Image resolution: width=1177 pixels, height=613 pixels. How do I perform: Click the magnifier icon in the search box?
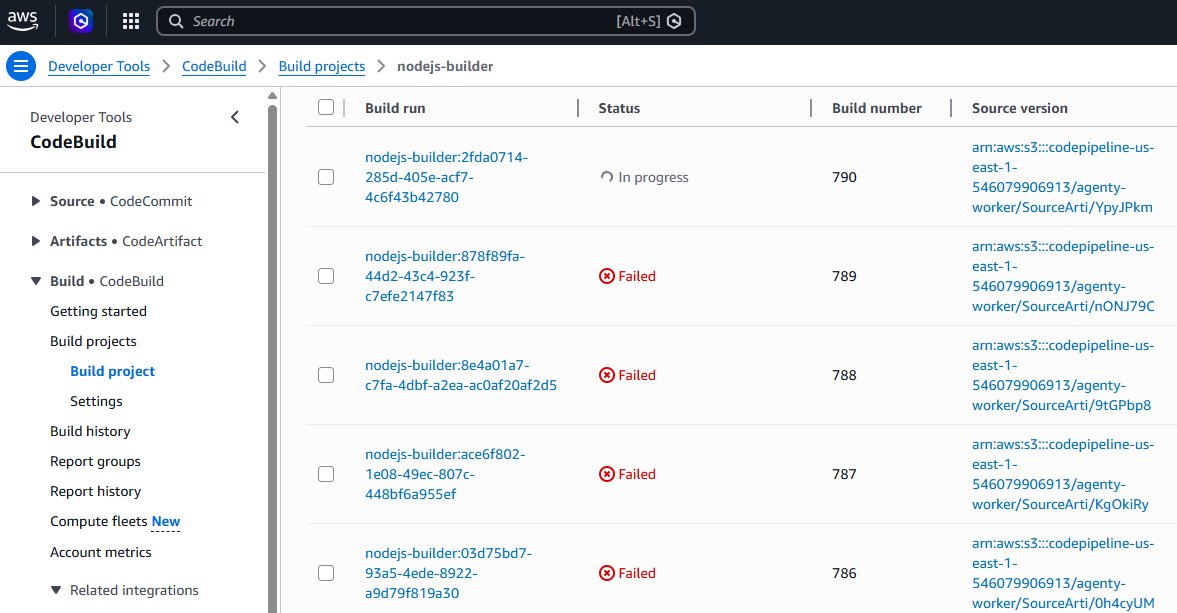click(176, 21)
